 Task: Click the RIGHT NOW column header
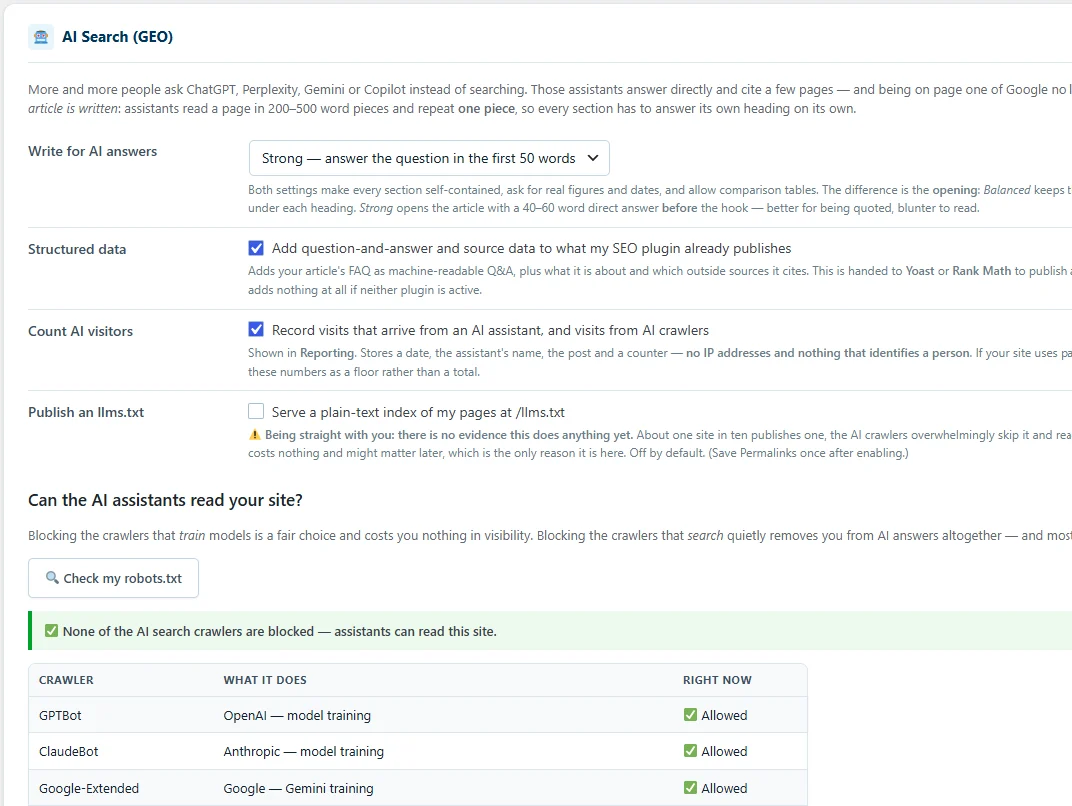717,680
